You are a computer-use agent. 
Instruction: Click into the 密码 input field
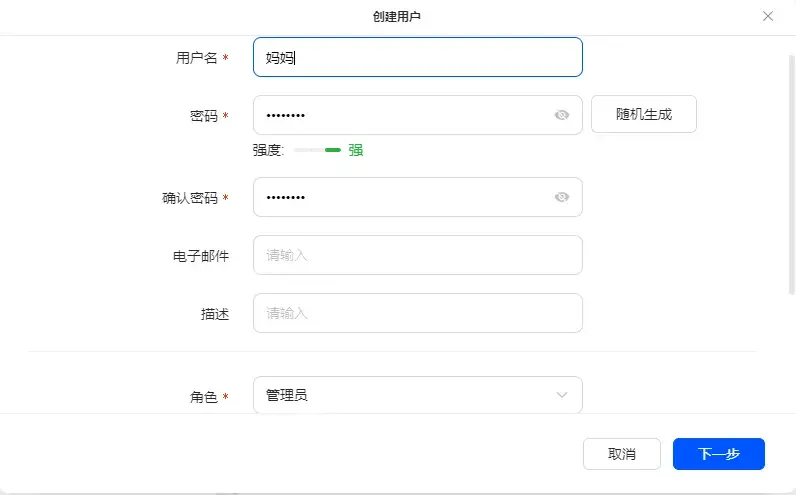click(x=400, y=115)
